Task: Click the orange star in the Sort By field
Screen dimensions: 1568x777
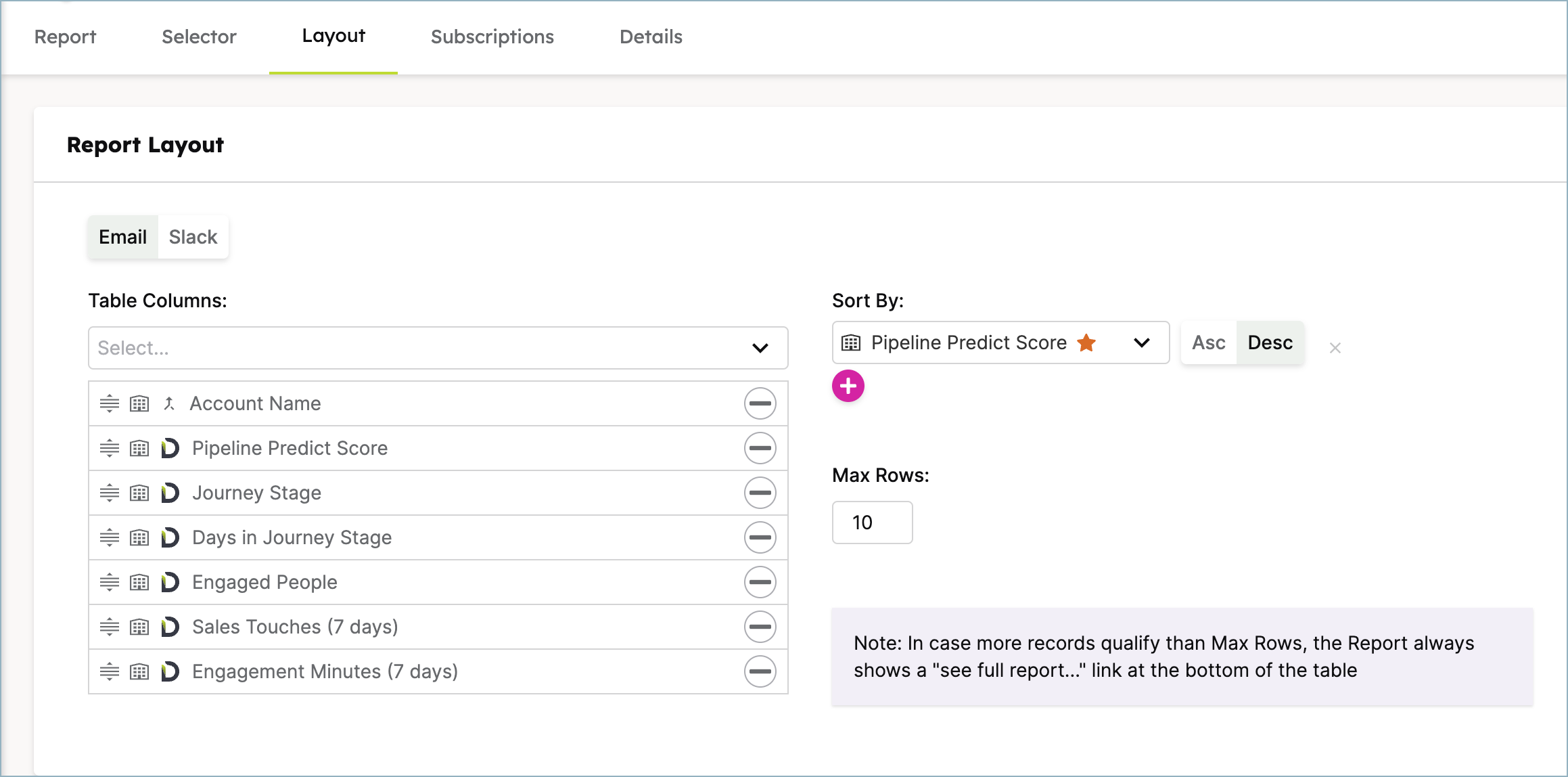Action: tap(1086, 342)
